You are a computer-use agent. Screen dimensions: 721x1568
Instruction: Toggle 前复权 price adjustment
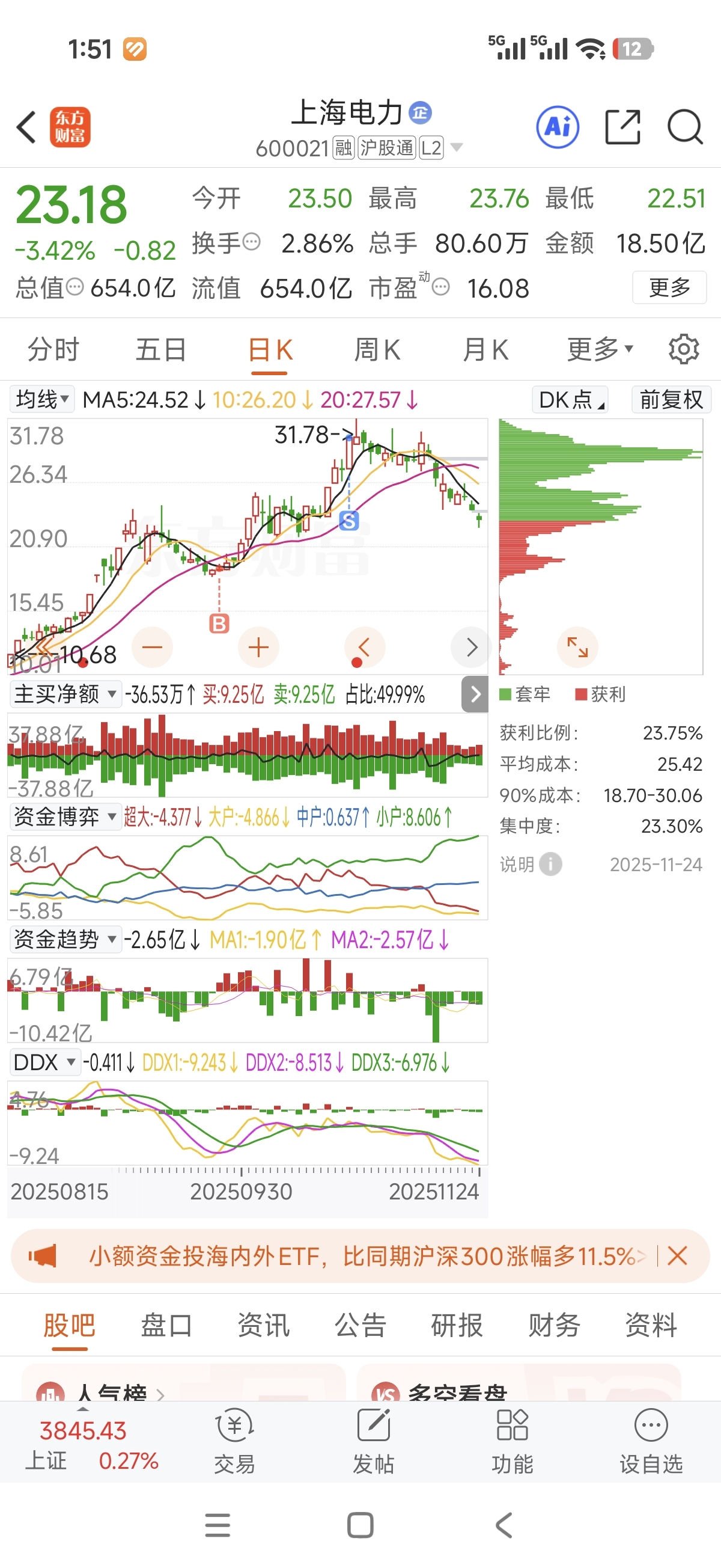pos(671,399)
